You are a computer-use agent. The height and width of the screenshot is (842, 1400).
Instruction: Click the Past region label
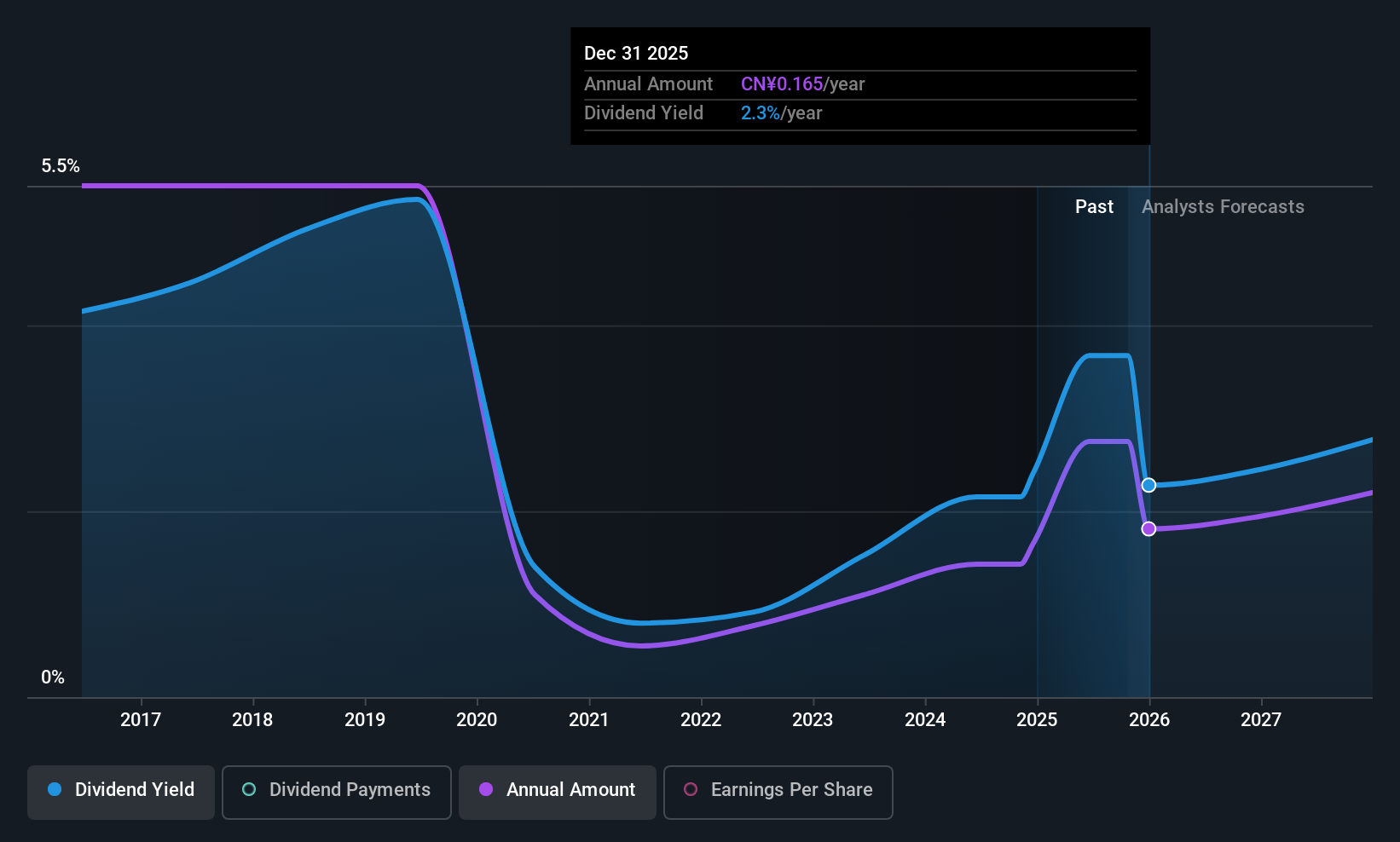pos(1094,207)
